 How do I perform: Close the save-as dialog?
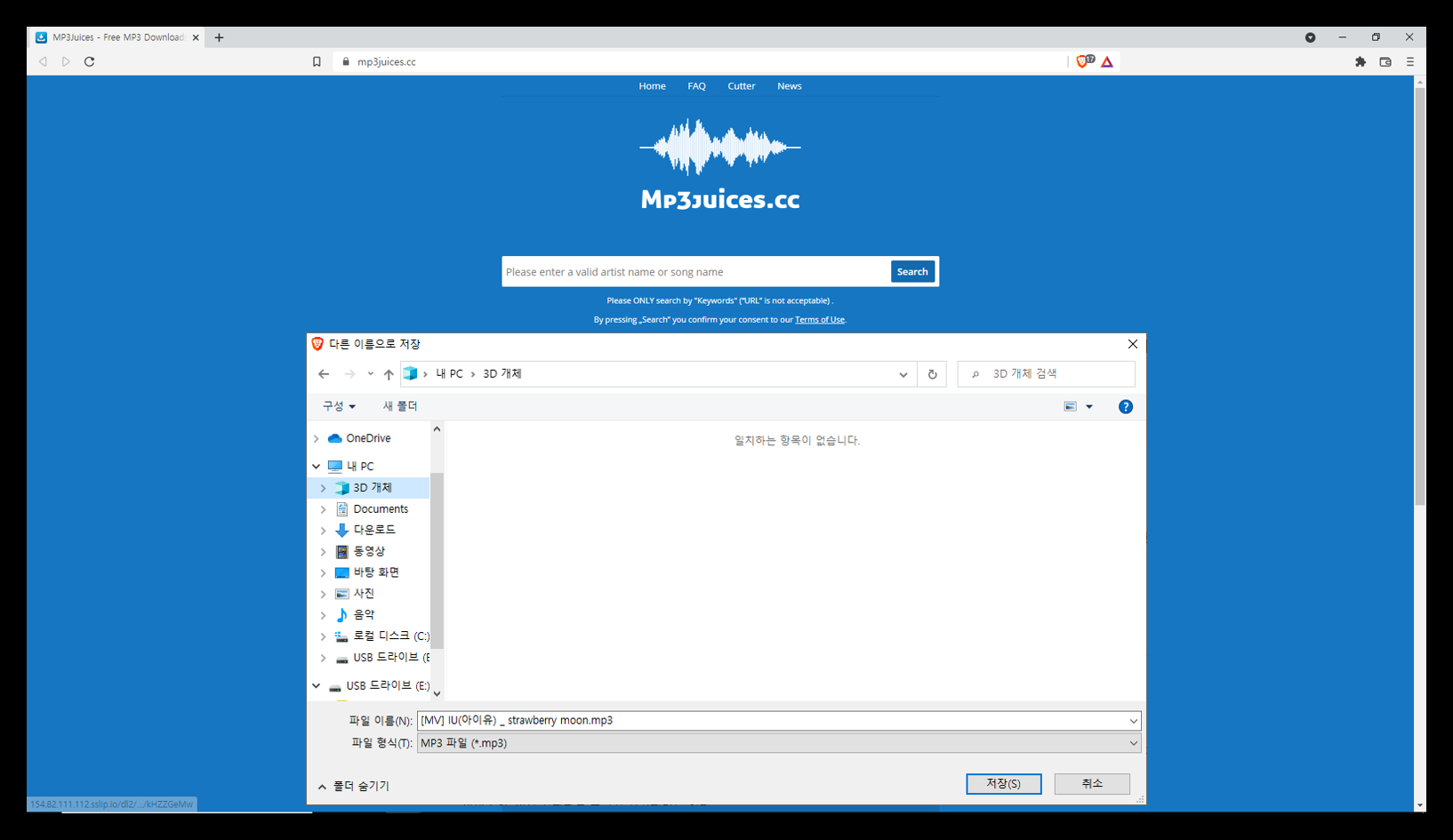click(x=1132, y=344)
